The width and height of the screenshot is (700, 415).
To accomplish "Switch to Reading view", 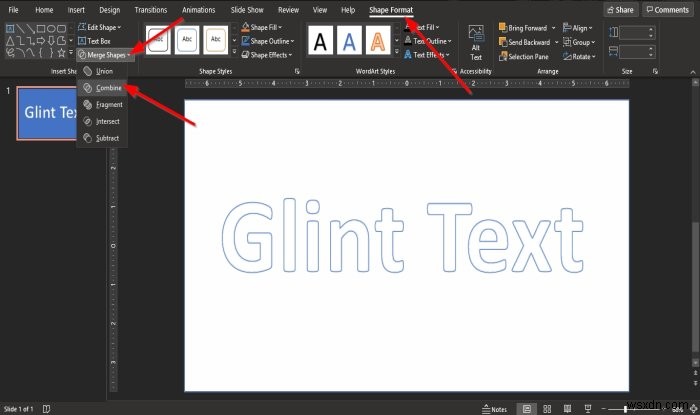I will point(567,409).
